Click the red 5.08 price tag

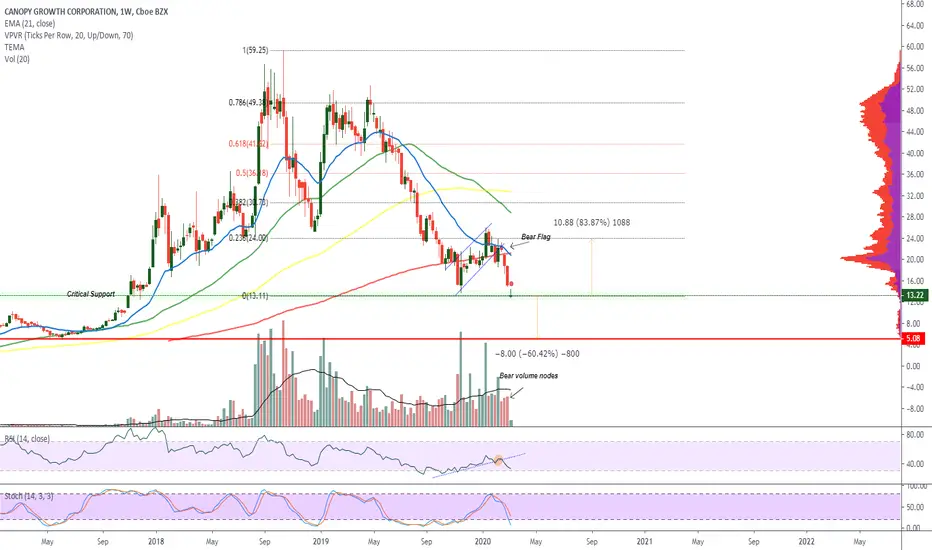914,339
